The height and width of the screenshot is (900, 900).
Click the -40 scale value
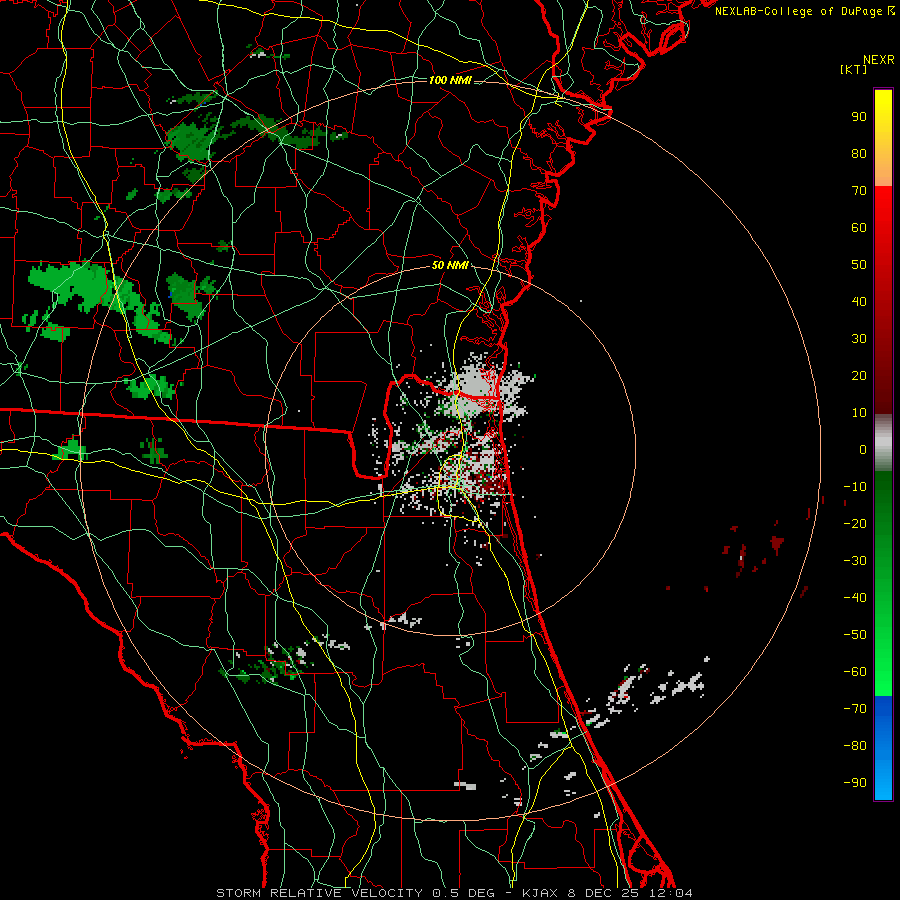tap(855, 598)
